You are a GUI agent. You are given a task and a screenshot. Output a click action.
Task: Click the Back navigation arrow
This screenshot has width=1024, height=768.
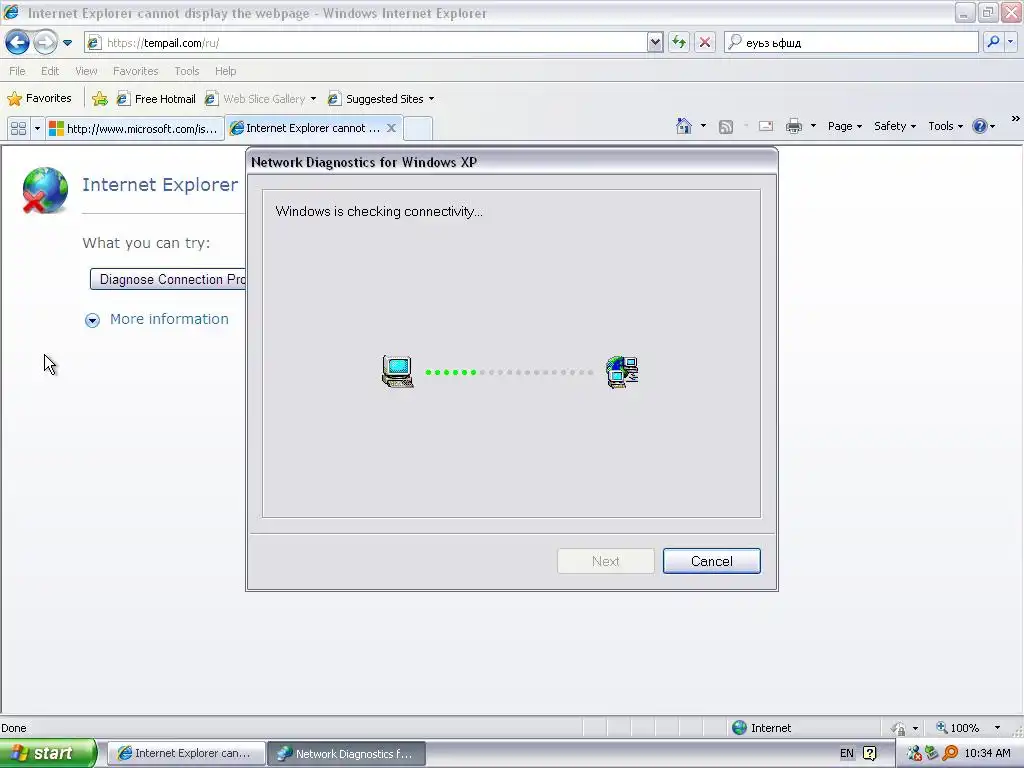18,43
